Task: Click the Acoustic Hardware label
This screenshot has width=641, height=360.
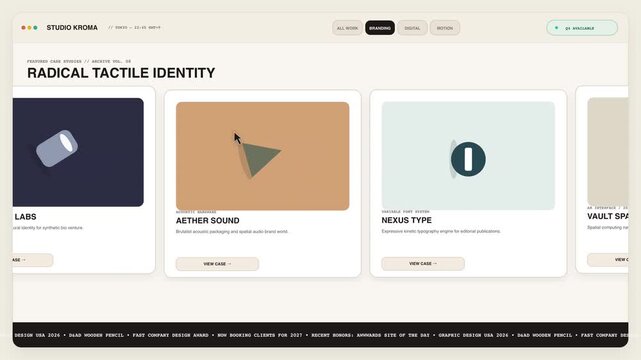Action: coord(196,212)
